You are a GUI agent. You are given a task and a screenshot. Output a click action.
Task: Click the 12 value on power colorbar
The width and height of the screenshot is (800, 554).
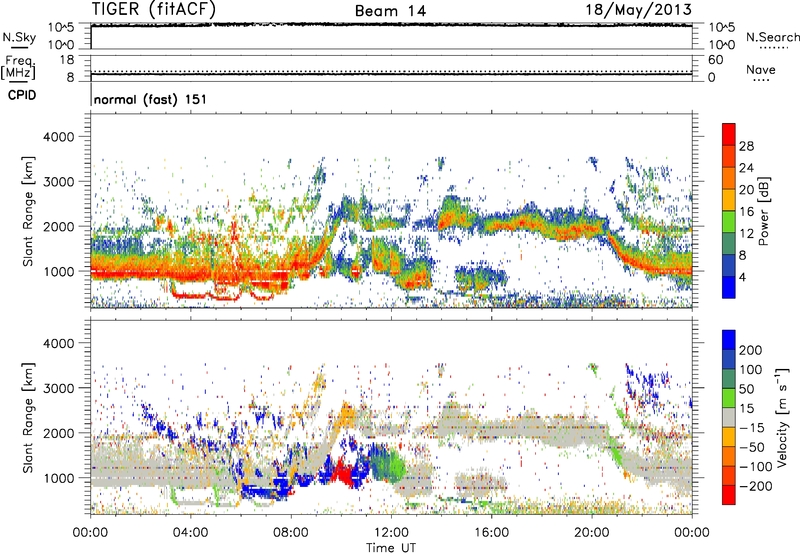pos(746,234)
